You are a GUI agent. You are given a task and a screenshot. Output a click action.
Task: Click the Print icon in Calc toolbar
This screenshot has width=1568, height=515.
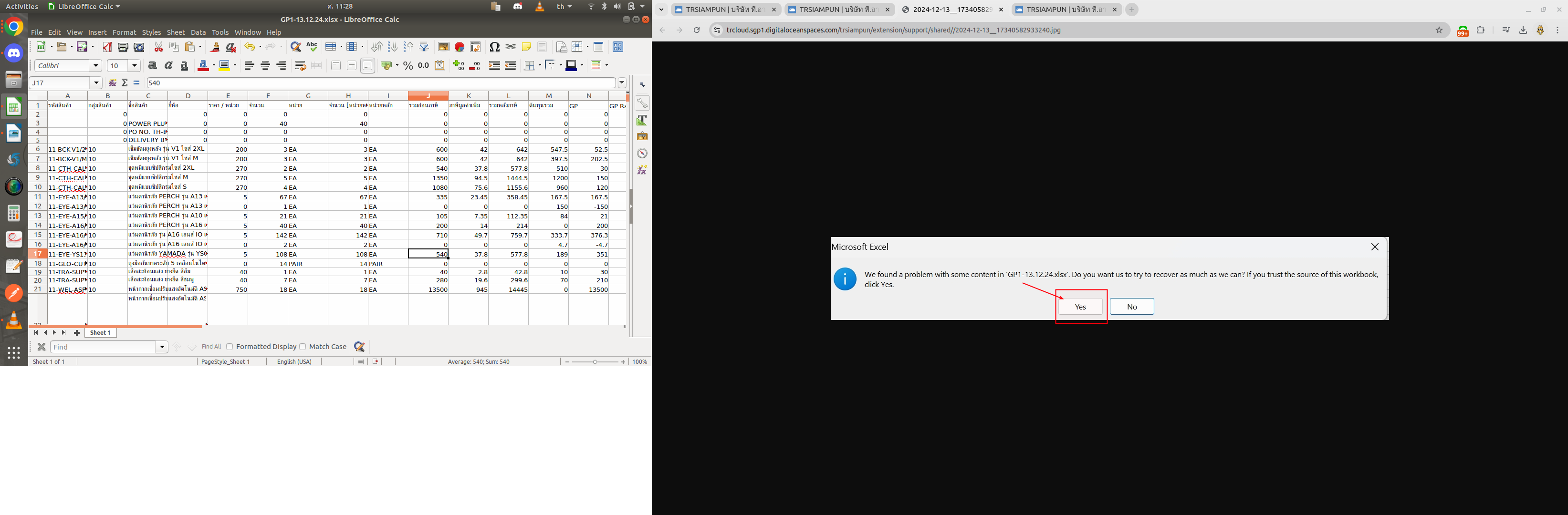123,47
